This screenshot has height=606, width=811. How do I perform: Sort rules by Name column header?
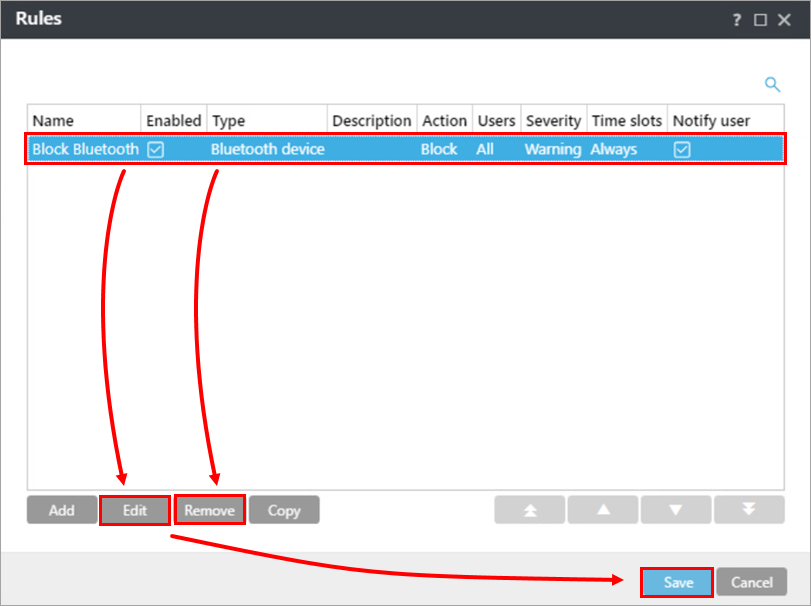click(x=53, y=120)
